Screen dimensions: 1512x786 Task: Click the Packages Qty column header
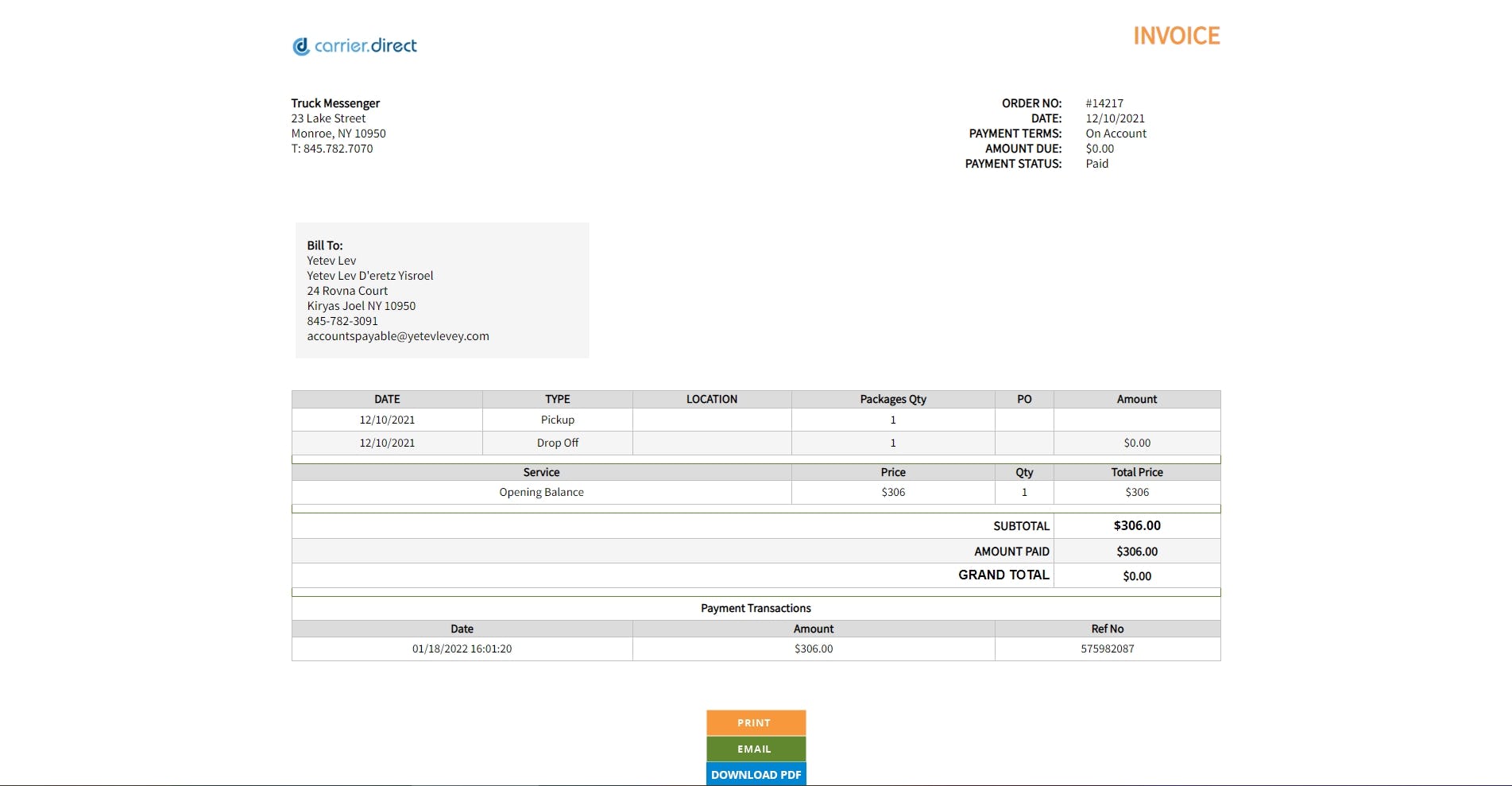[892, 399]
